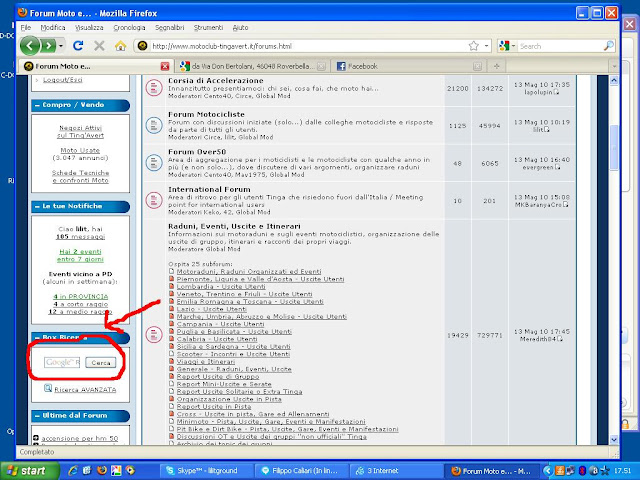Click in the Google site search field

click(x=62, y=362)
